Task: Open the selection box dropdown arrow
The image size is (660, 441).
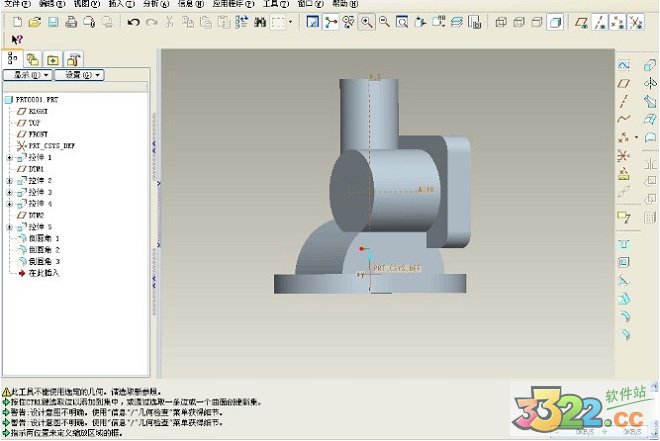Action: click(x=290, y=22)
